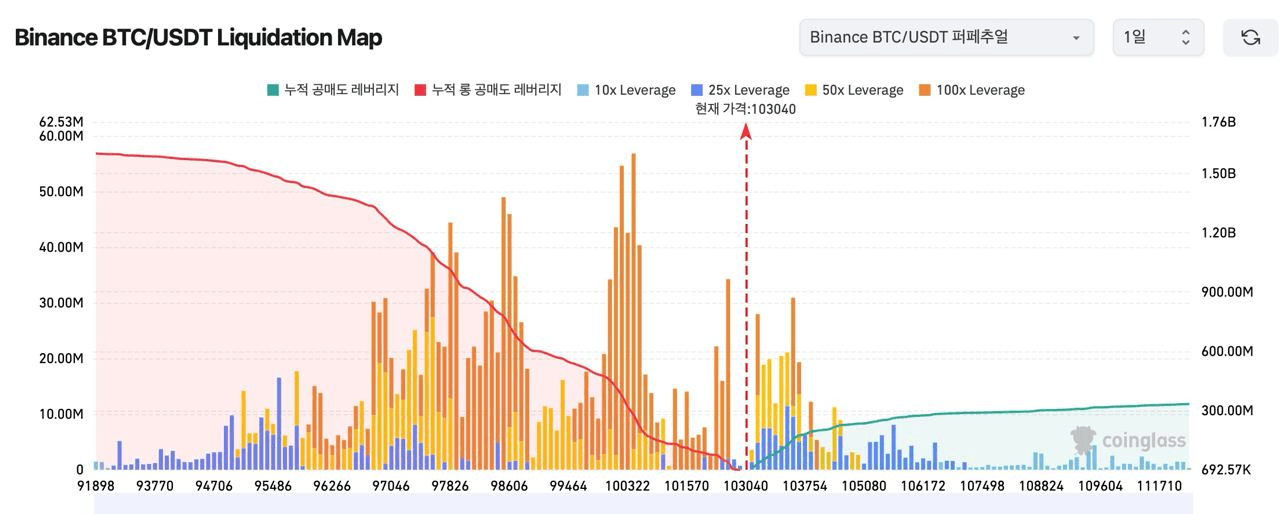This screenshot has width=1280, height=514.
Task: Click the 103754 x-axis price label
Action: click(x=807, y=485)
